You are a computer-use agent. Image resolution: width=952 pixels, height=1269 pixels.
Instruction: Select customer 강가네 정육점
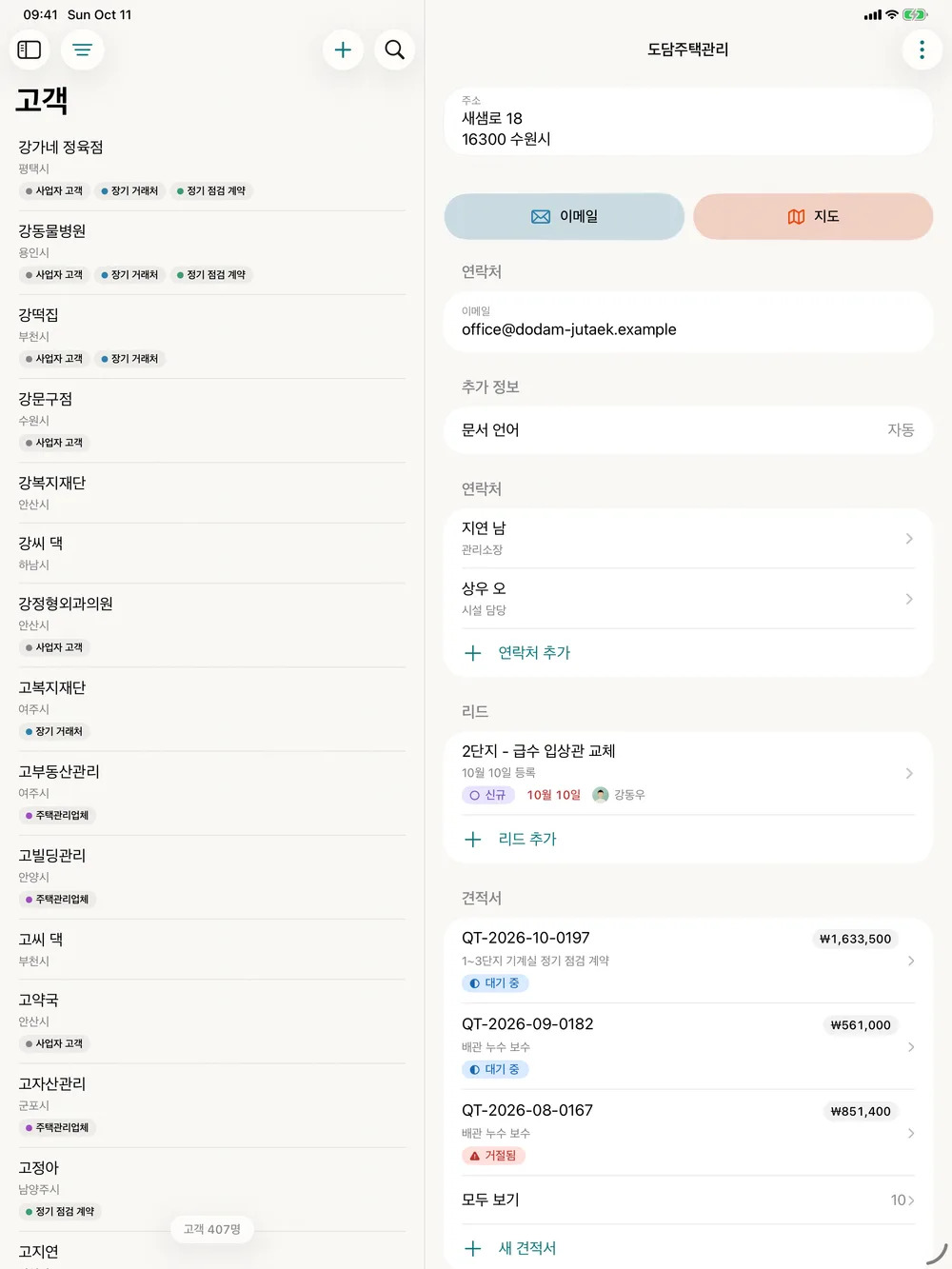(211, 169)
